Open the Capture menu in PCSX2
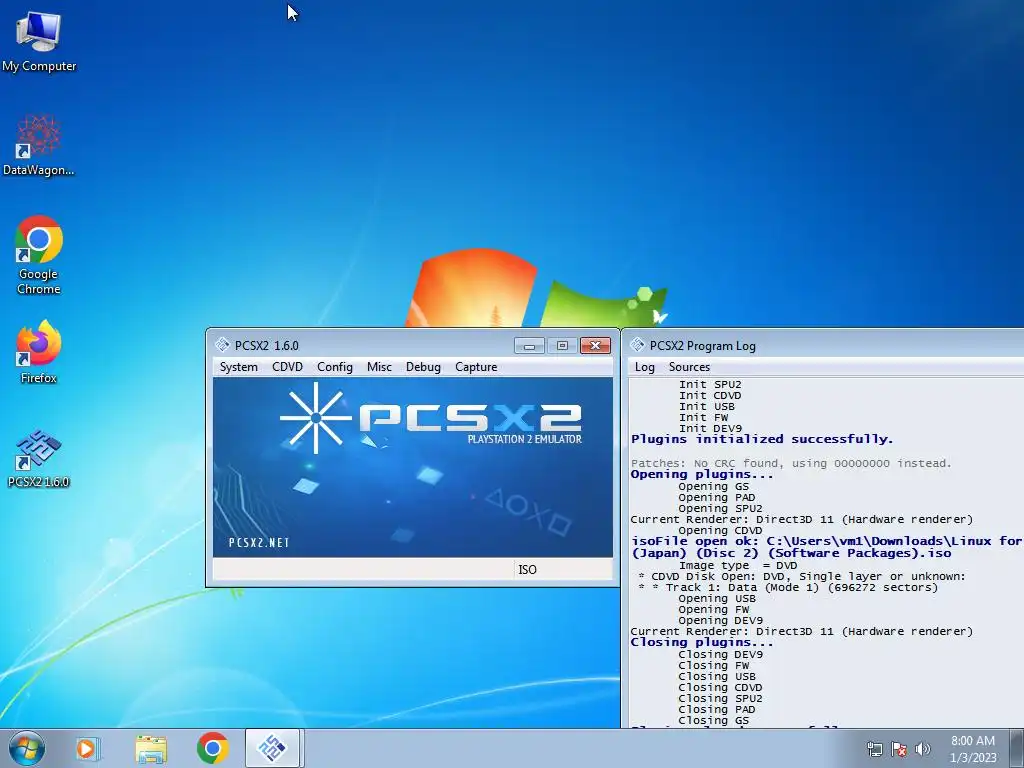 coord(476,367)
